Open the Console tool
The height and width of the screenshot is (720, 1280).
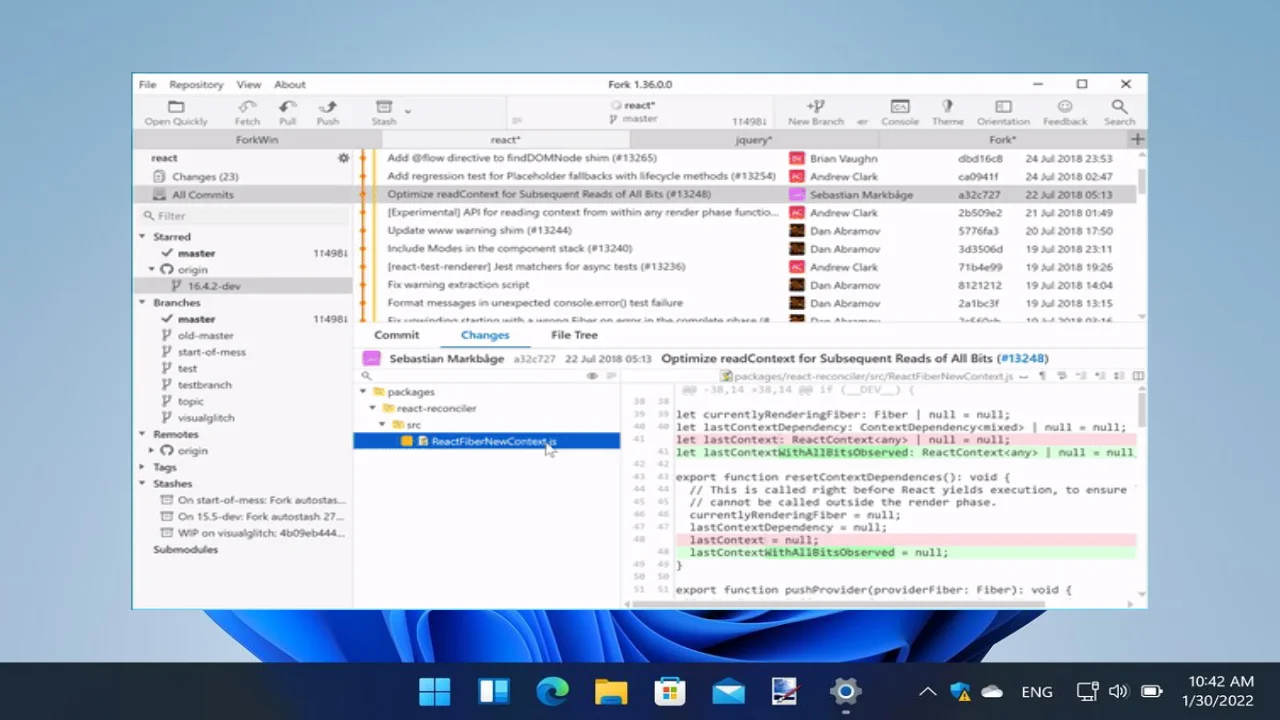900,107
